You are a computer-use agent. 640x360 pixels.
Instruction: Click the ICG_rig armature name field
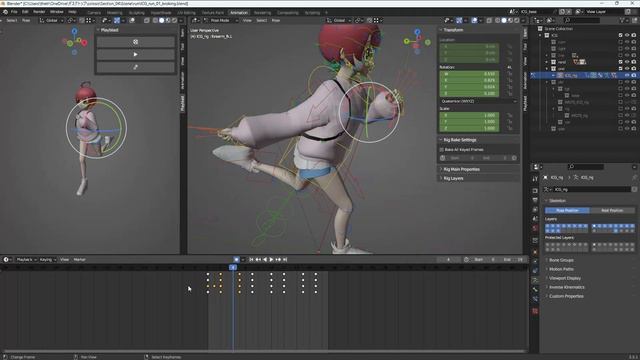[x=590, y=189]
